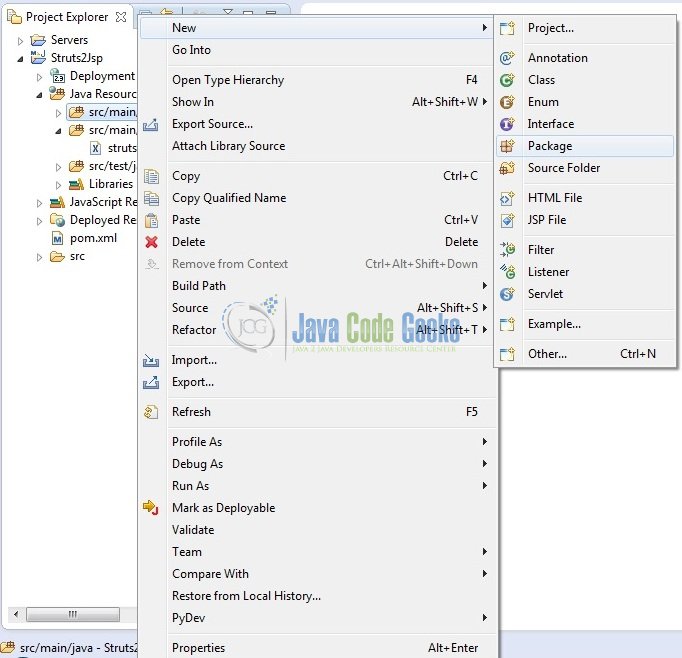The height and width of the screenshot is (658, 682).
Task: Select pom.xml in project tree
Action: coord(93,238)
